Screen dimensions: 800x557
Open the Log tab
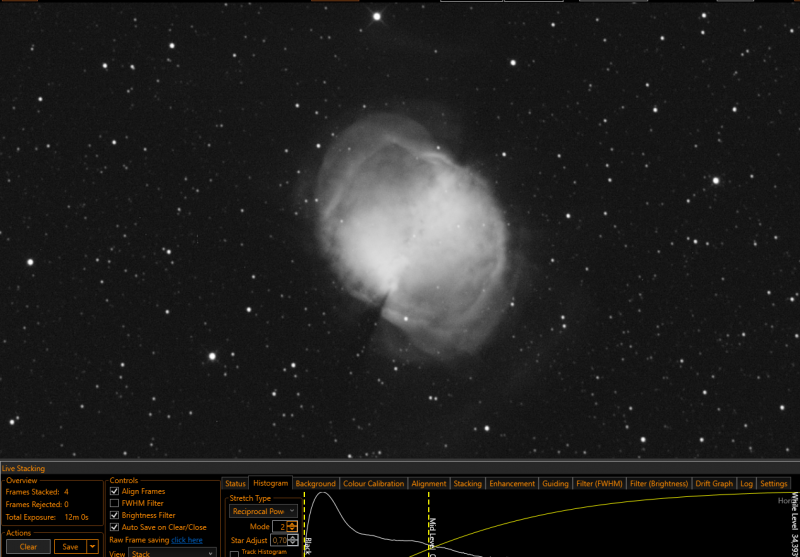pyautogui.click(x=746, y=484)
